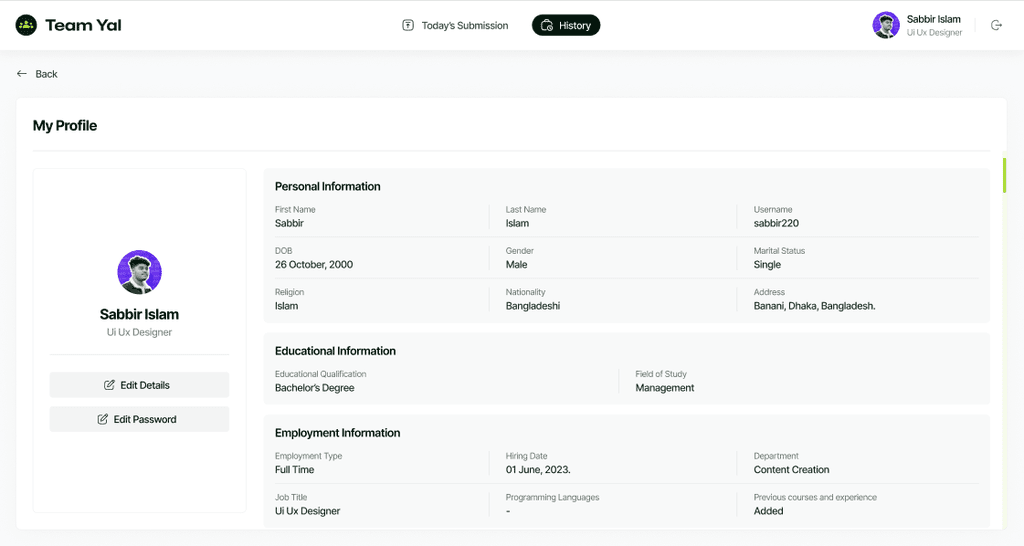This screenshot has height=546, width=1024.
Task: Click the logout icon in header
Action: click(x=996, y=25)
